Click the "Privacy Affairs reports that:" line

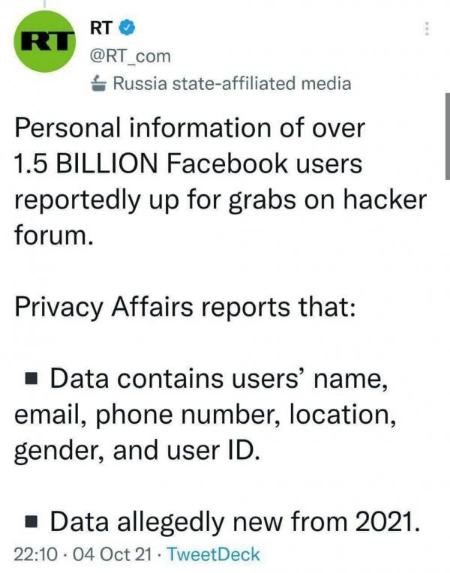185,308
